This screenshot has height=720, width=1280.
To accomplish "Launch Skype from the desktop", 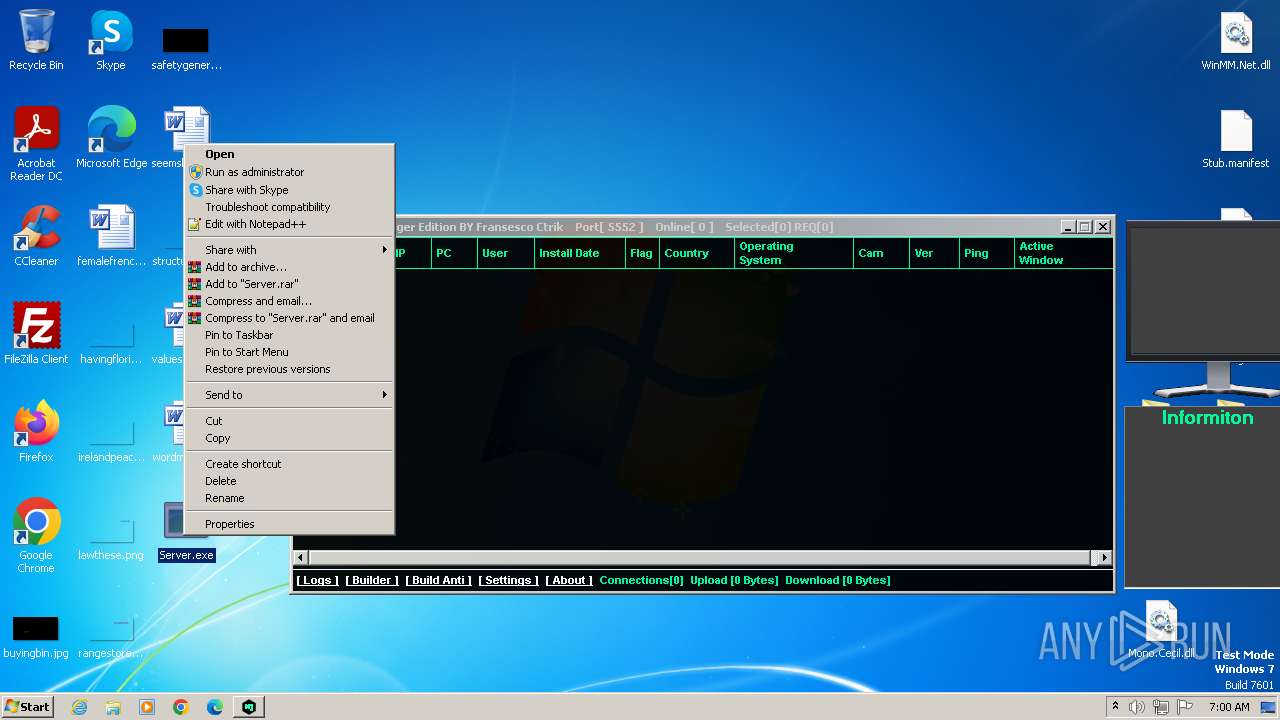I will click(x=110, y=40).
